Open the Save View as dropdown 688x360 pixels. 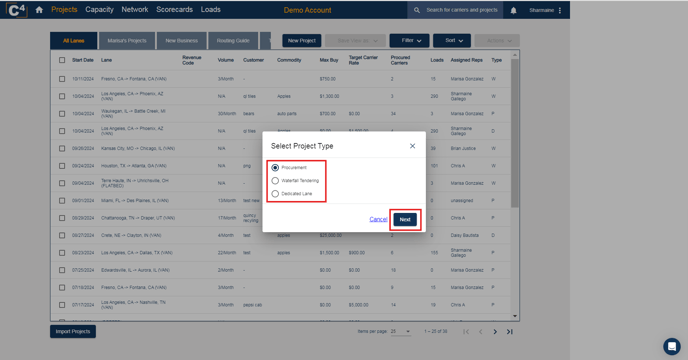[355, 40]
